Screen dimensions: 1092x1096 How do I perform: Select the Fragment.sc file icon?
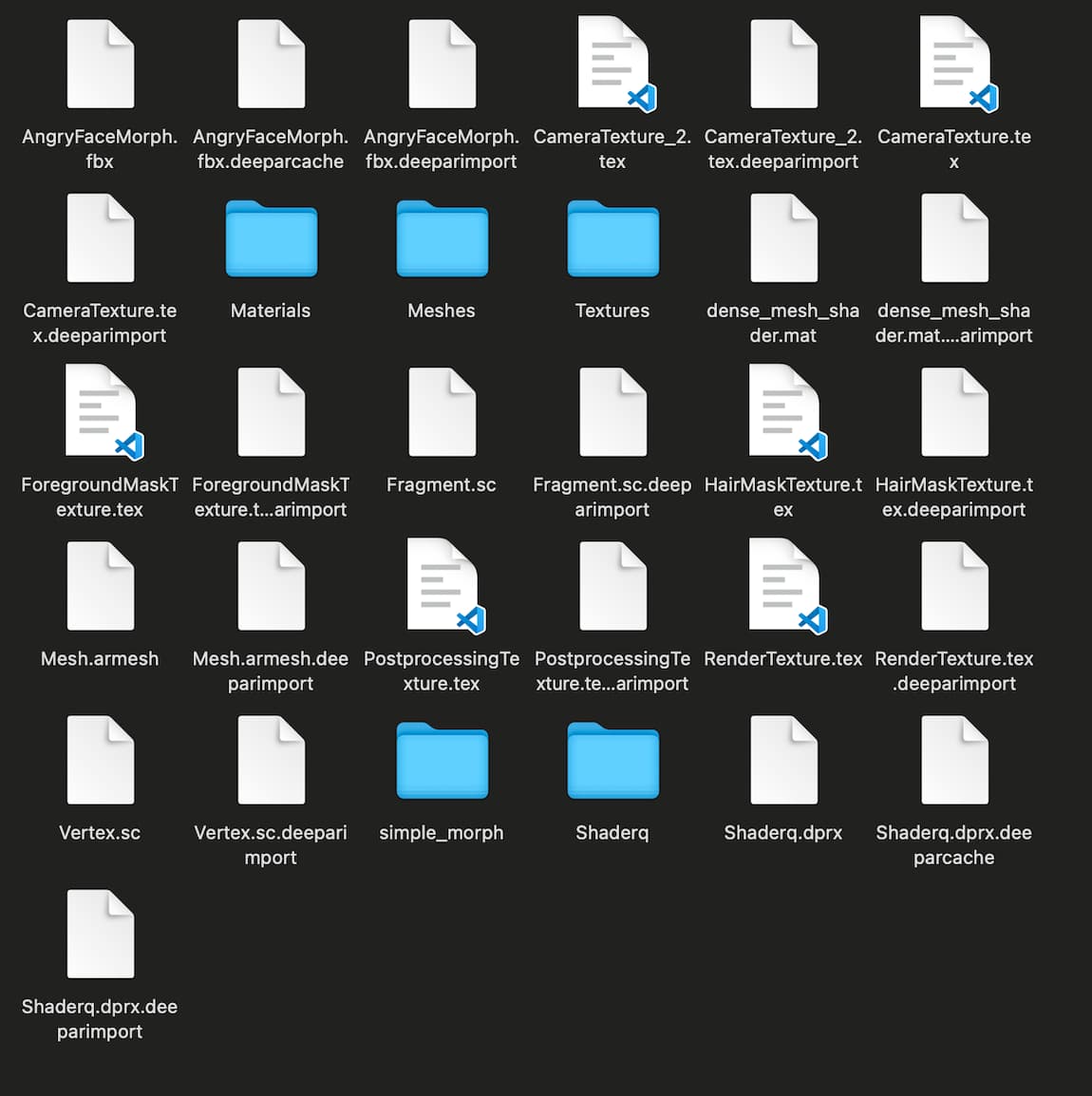442,411
